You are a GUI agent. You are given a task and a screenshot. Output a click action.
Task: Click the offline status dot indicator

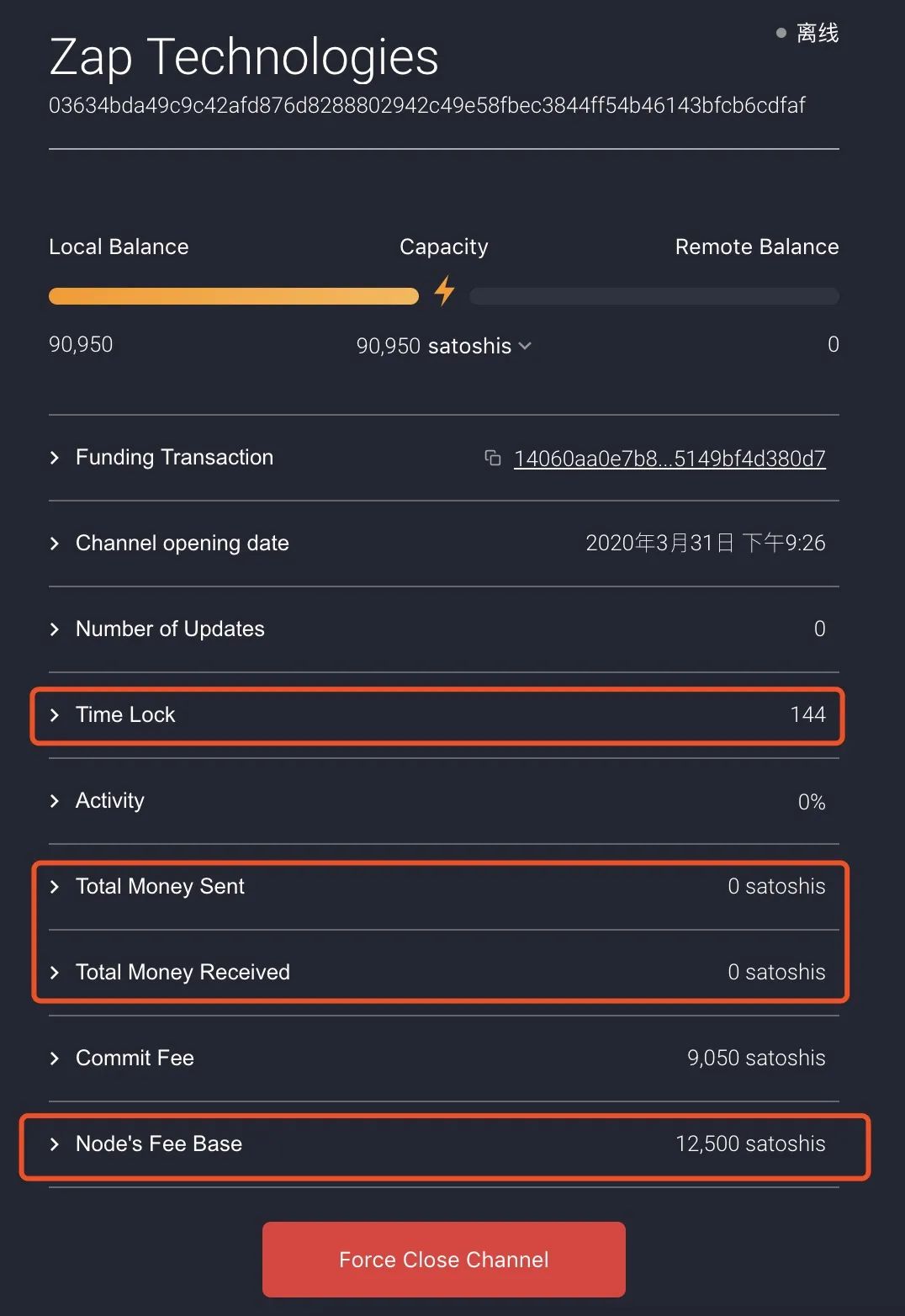[x=781, y=33]
